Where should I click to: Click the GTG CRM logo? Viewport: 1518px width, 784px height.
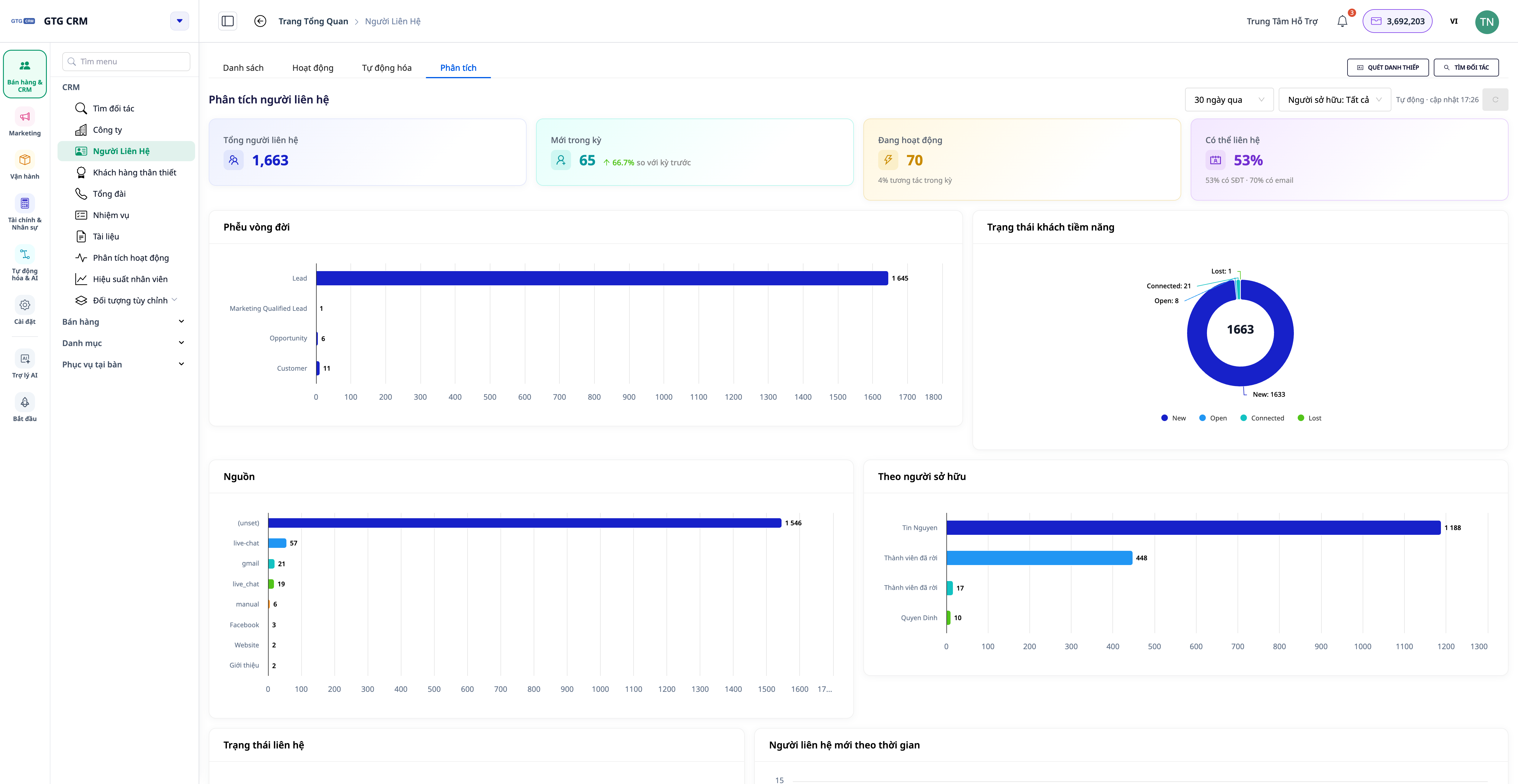tap(23, 21)
